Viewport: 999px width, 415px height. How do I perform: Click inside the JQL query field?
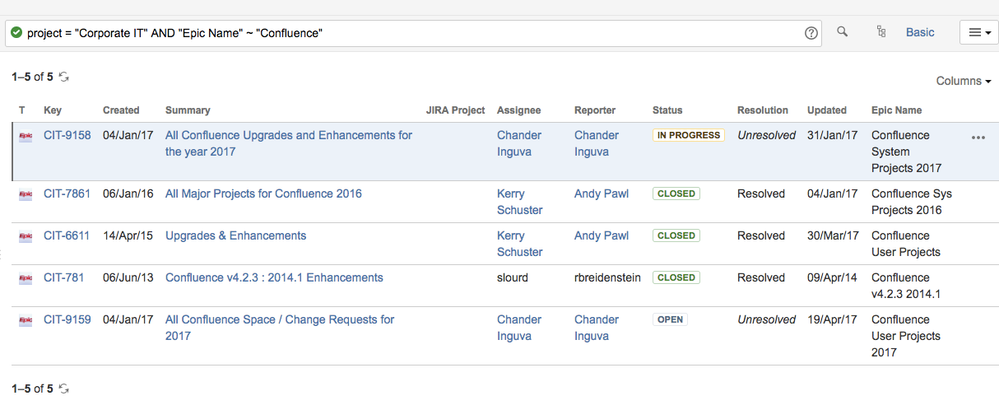pos(413,33)
